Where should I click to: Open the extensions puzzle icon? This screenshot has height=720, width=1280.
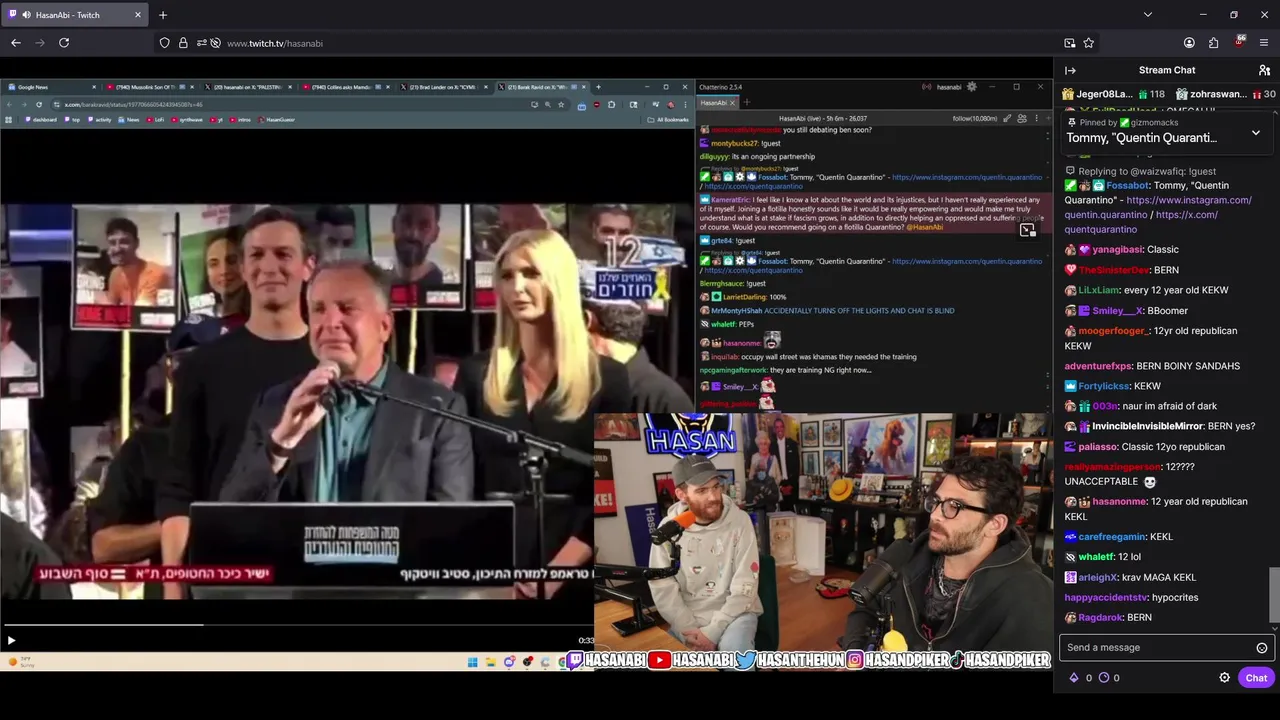pos(1213,43)
